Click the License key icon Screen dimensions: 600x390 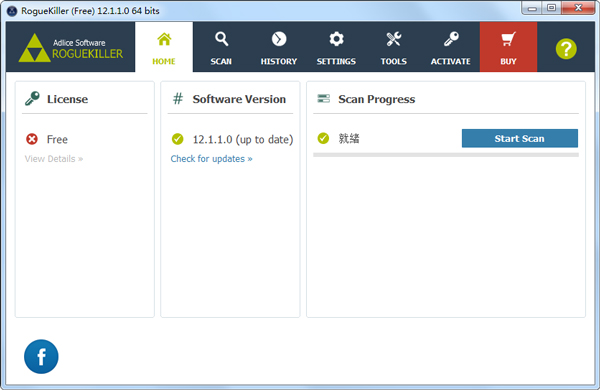pyautogui.click(x=32, y=98)
